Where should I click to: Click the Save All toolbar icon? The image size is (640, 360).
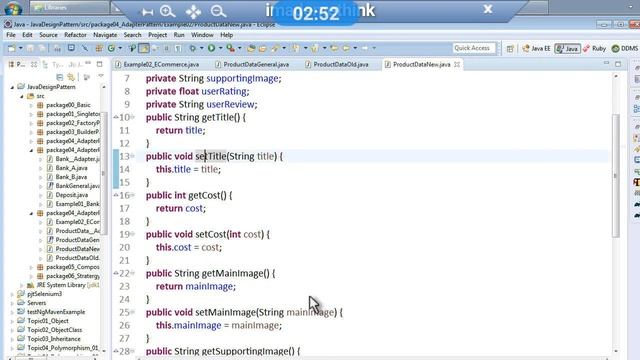[x=42, y=48]
